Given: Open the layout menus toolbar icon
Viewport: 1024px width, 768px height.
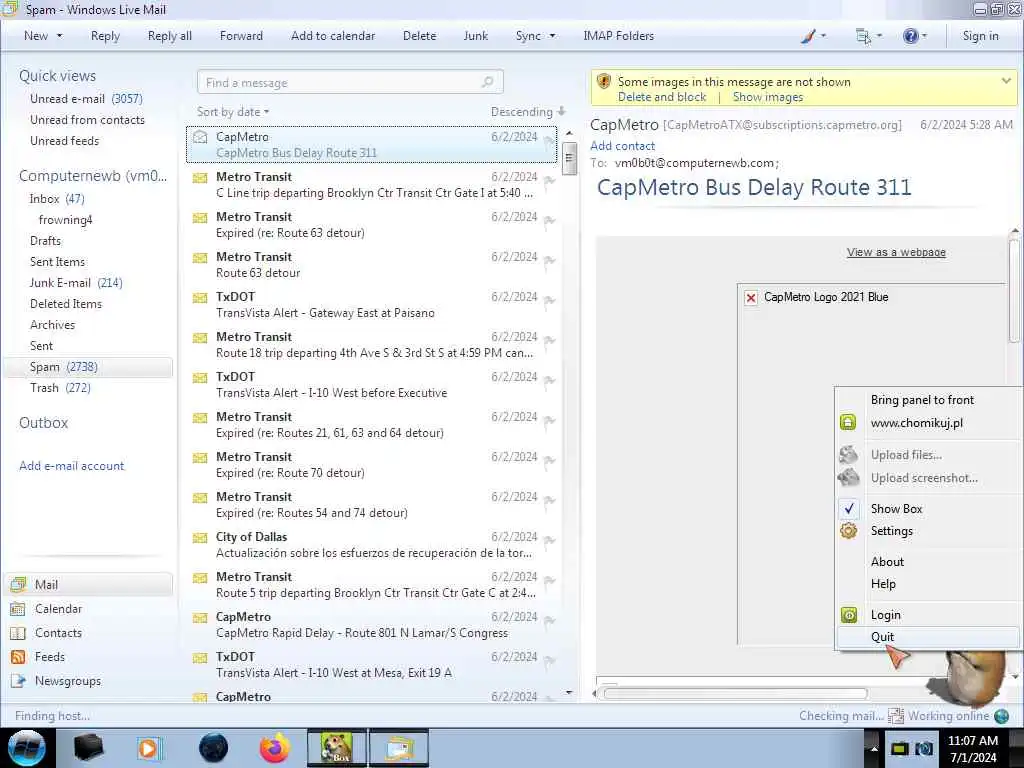Looking at the screenshot, I should point(863,36).
